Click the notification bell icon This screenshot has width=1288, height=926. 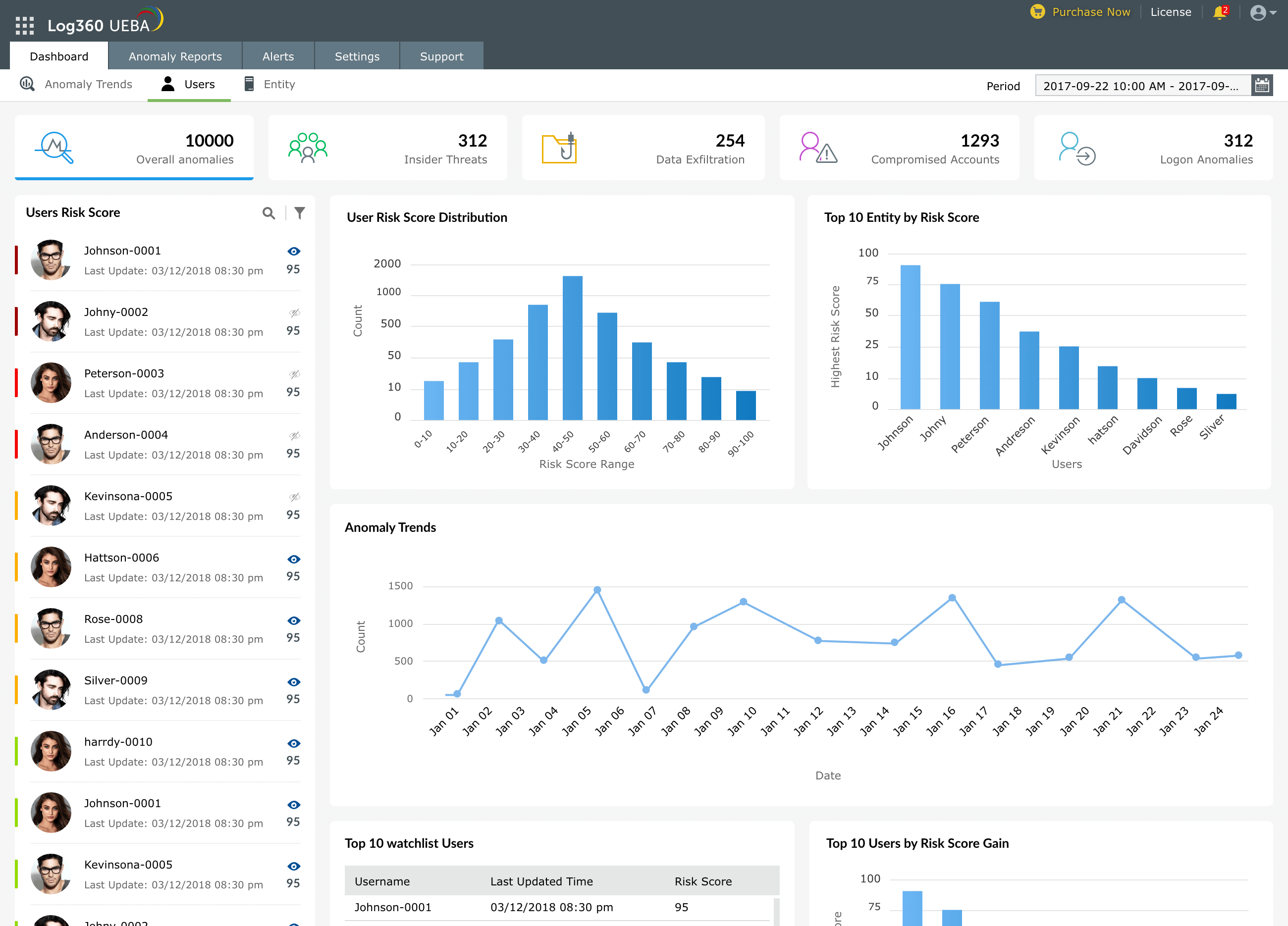[x=1219, y=12]
